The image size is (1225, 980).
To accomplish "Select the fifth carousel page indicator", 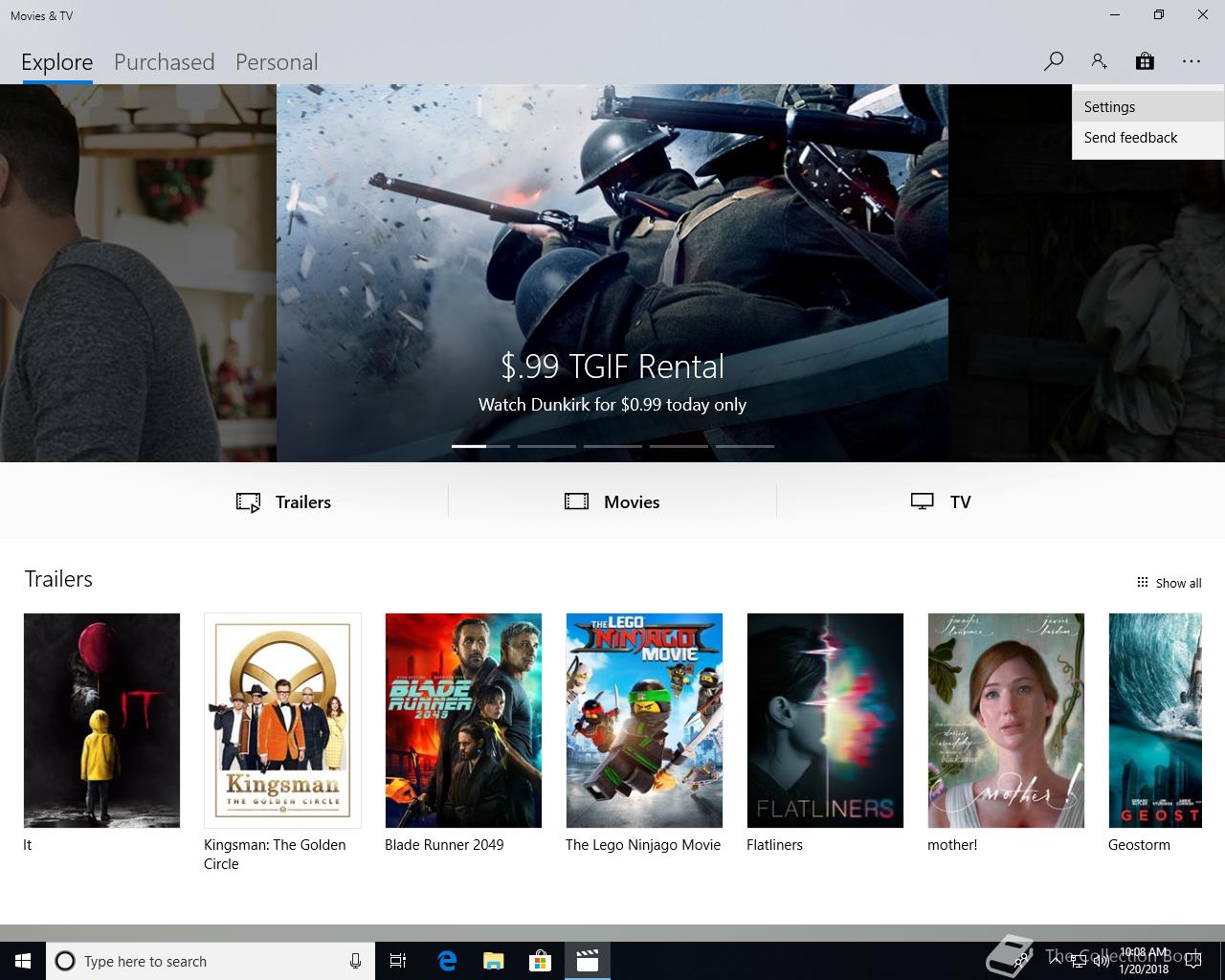I will coord(745,446).
